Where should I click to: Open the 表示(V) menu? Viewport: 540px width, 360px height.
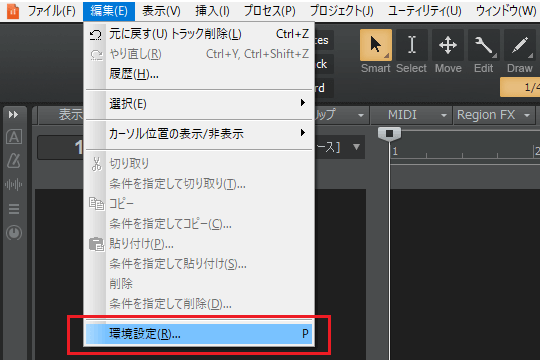[161, 11]
